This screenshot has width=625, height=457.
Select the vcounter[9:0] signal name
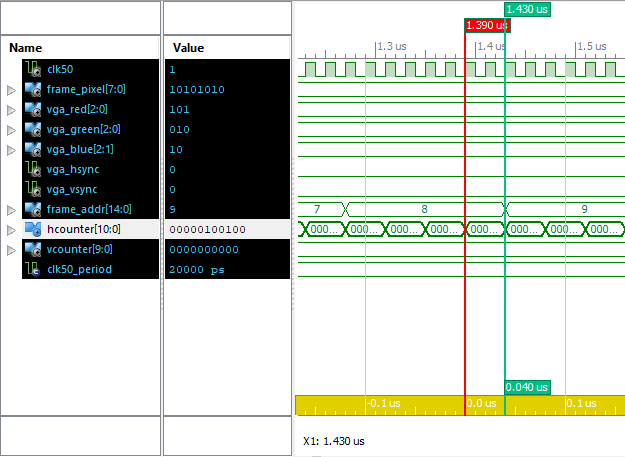tap(80, 249)
